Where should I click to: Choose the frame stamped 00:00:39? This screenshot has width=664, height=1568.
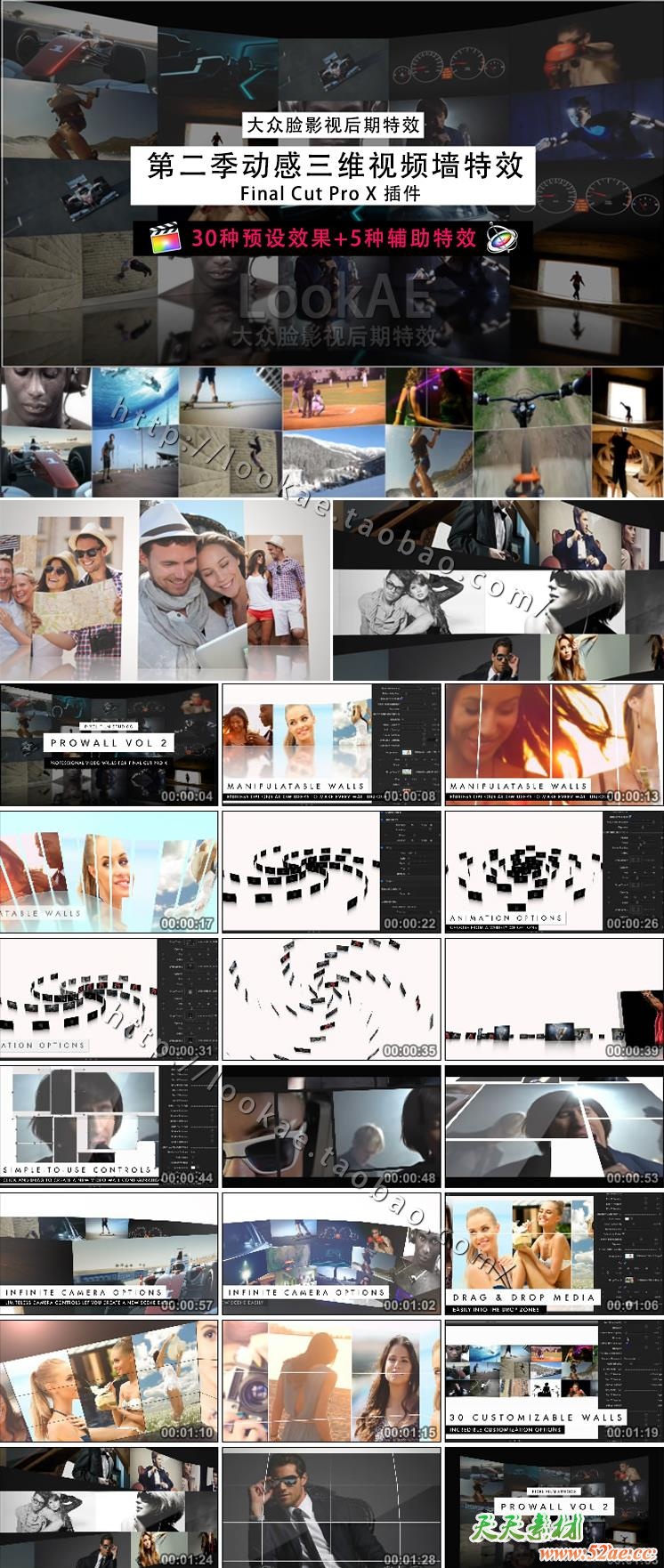(x=555, y=998)
